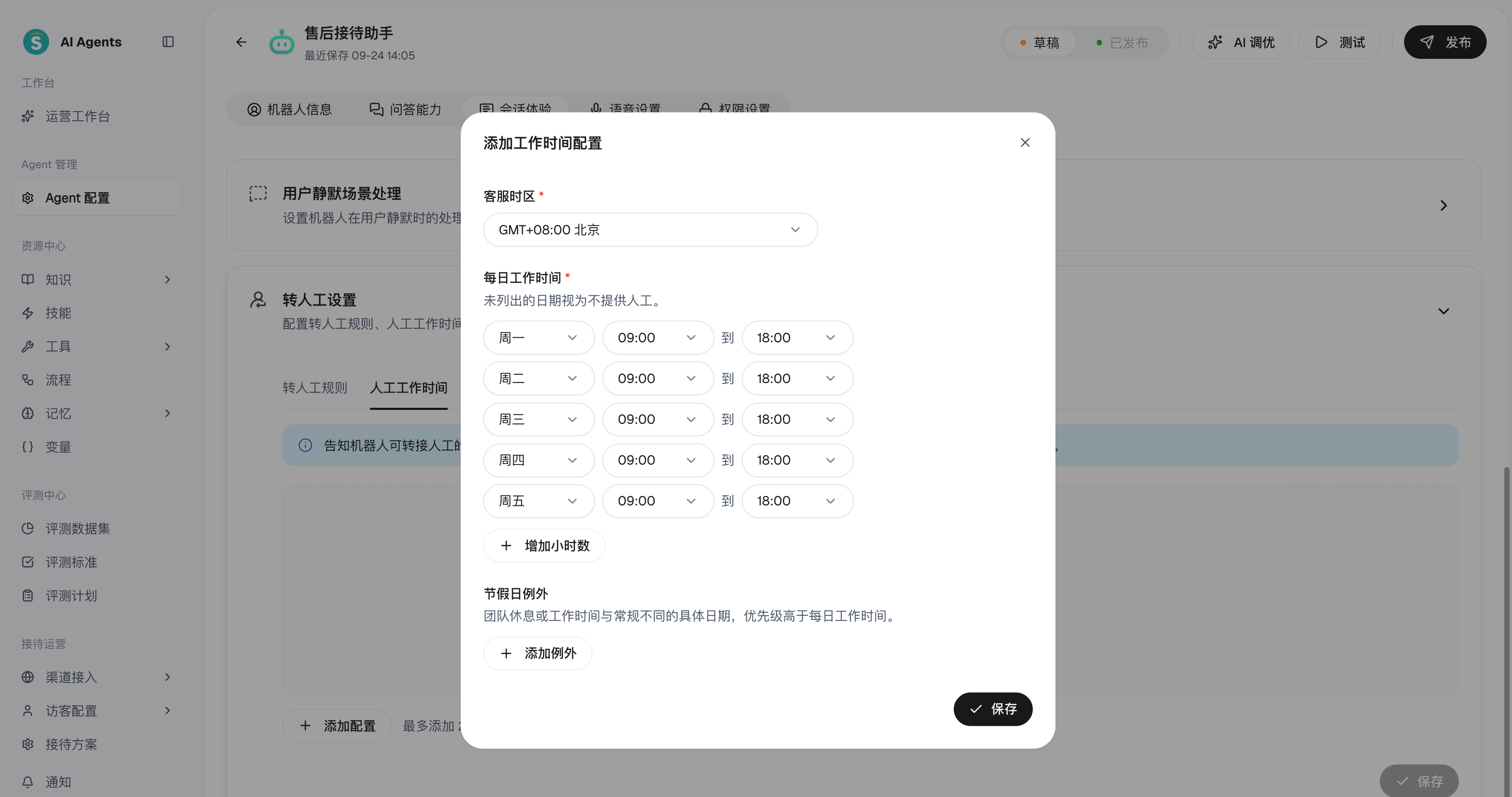Open 技能 in the sidebar
This screenshot has width=1512, height=797.
98,313
